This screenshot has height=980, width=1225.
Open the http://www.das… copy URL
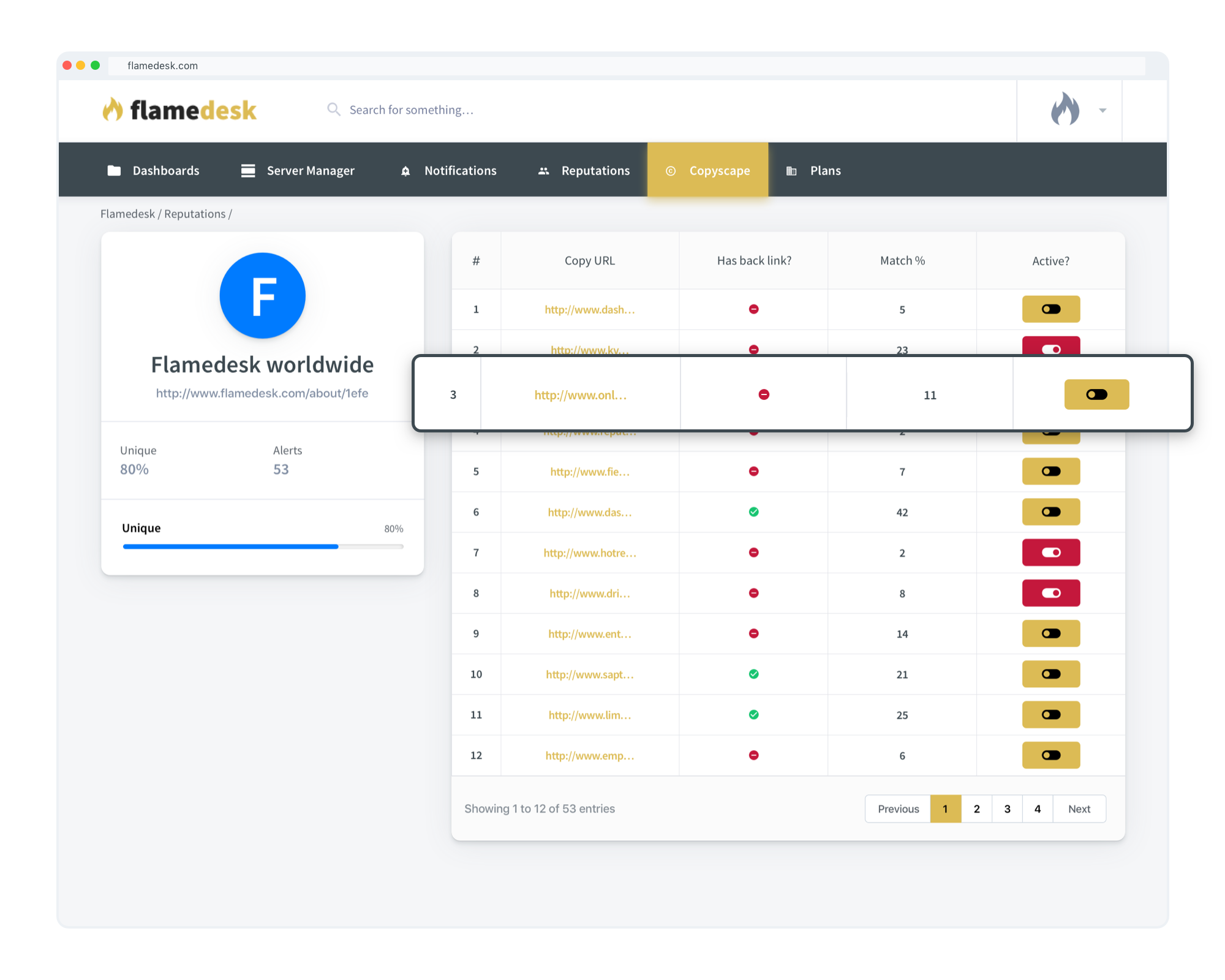click(590, 512)
